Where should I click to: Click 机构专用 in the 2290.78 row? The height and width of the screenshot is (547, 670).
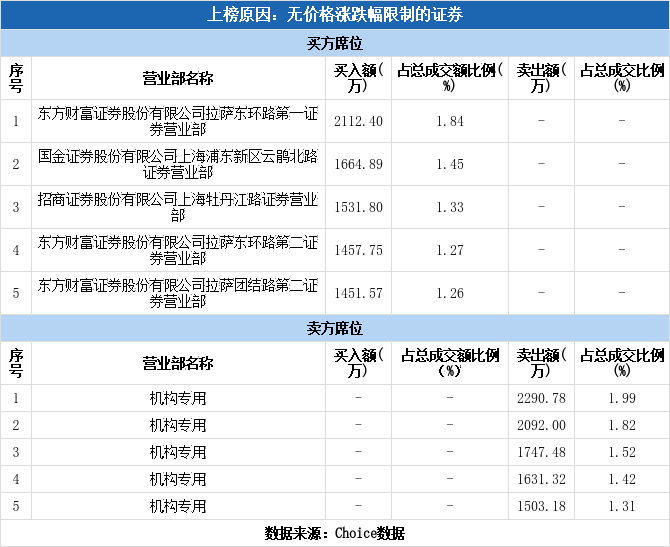point(178,398)
